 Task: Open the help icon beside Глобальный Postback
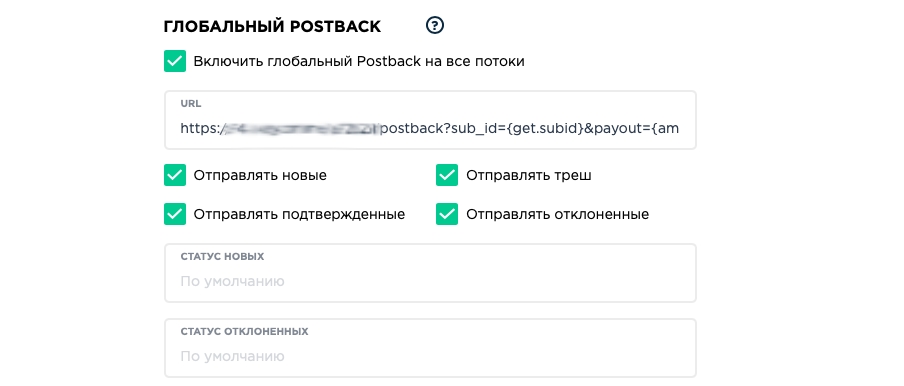(435, 25)
